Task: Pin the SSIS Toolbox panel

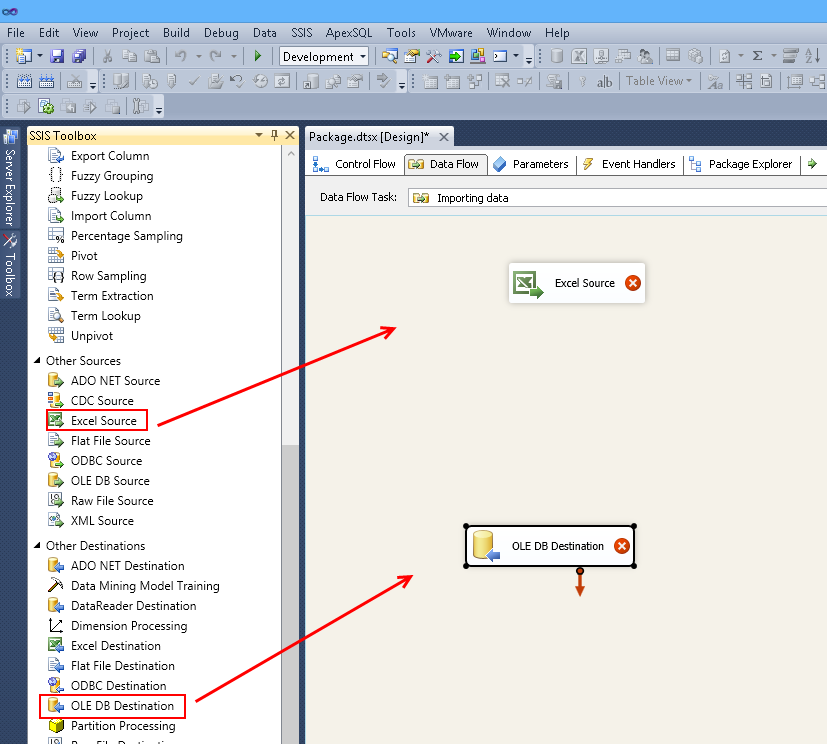Action: (275, 135)
